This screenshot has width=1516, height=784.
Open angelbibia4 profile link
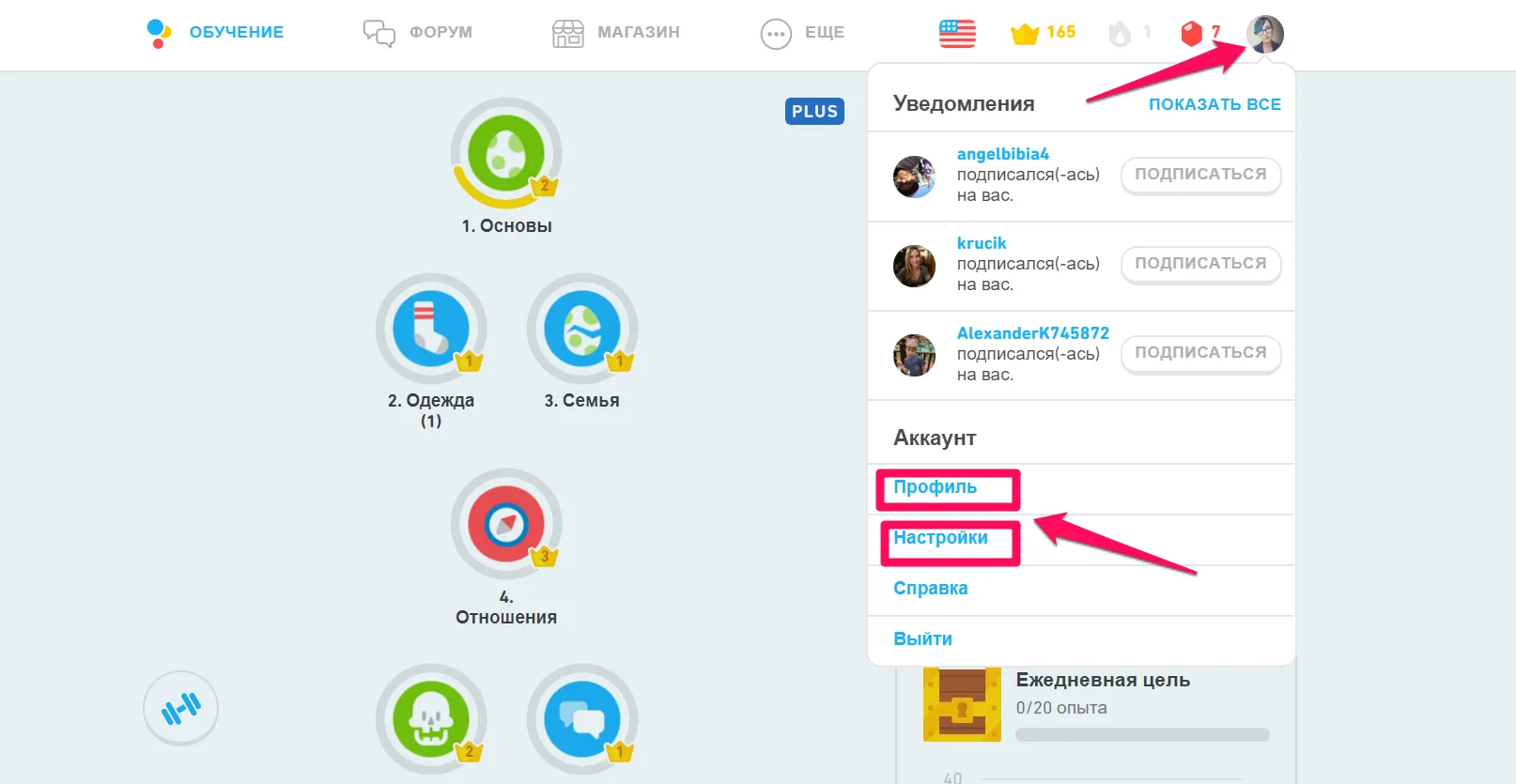click(x=1003, y=154)
